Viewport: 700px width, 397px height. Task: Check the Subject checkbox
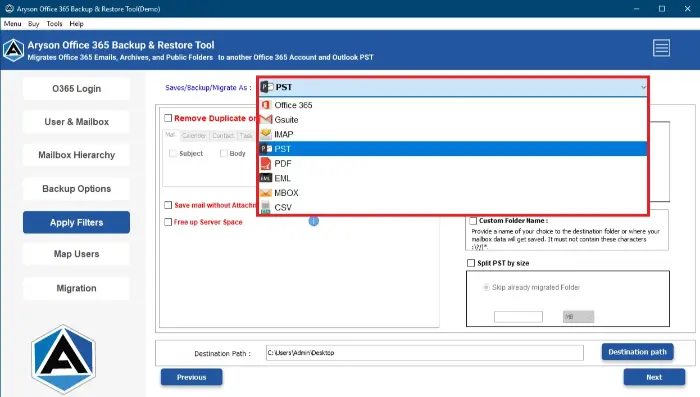click(x=173, y=154)
